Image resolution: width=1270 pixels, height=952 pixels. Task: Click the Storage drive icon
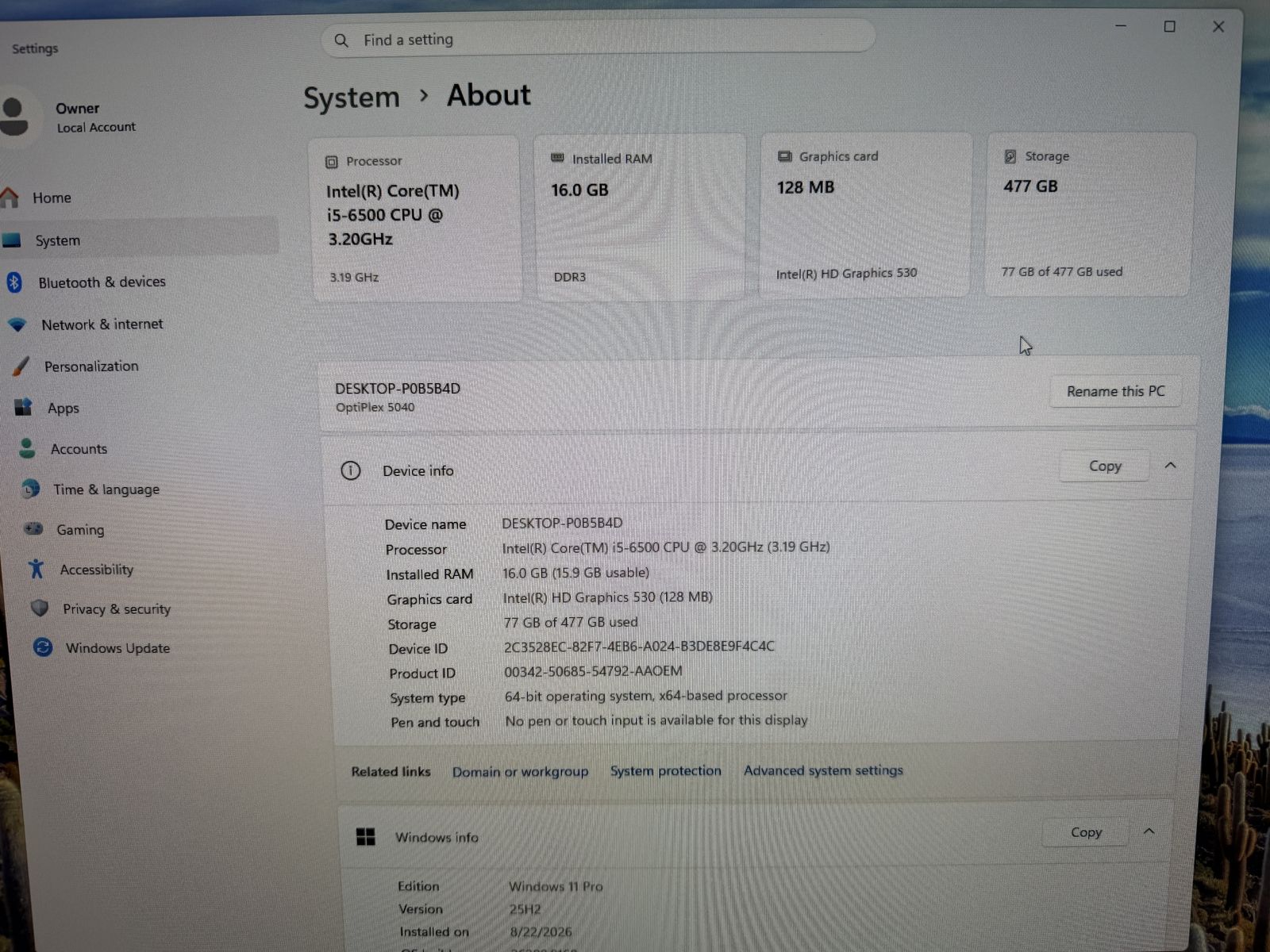[1010, 156]
